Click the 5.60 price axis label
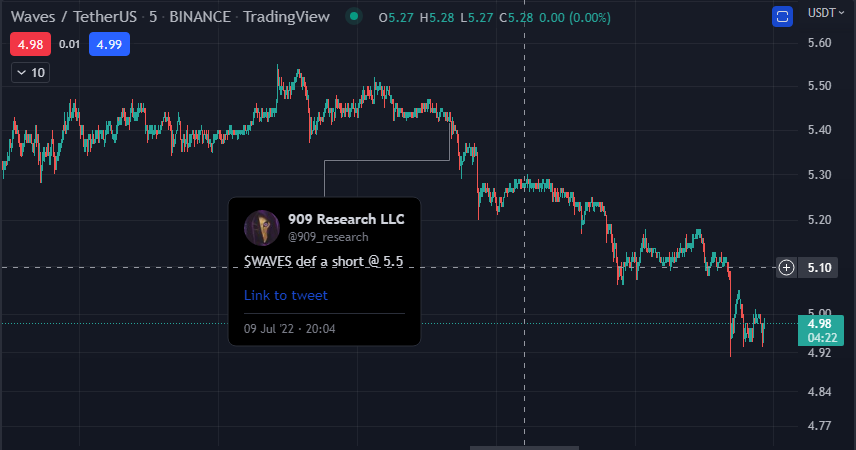Screen dimensions: 856x450 (819, 43)
